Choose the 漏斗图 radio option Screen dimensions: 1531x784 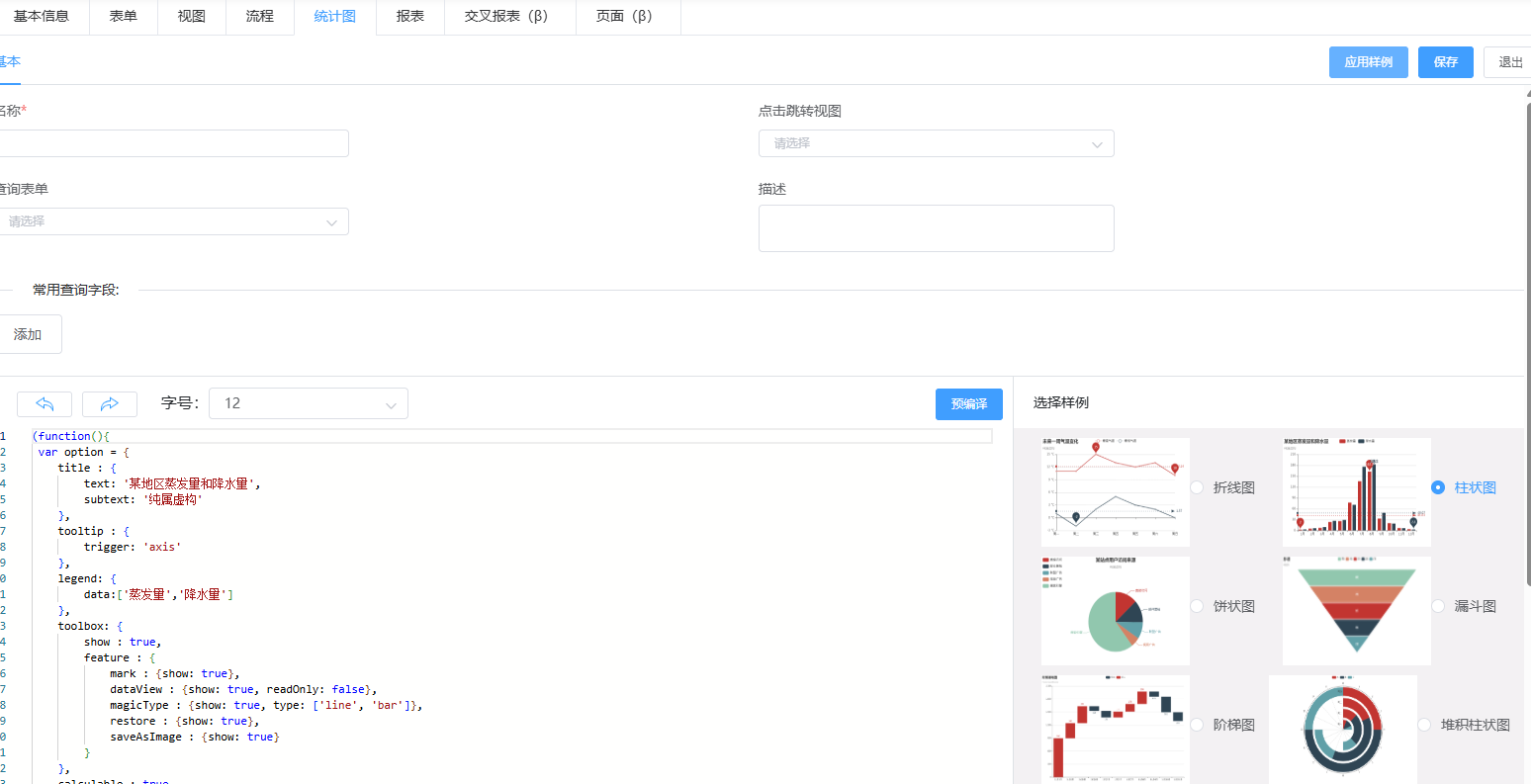pyautogui.click(x=1438, y=606)
